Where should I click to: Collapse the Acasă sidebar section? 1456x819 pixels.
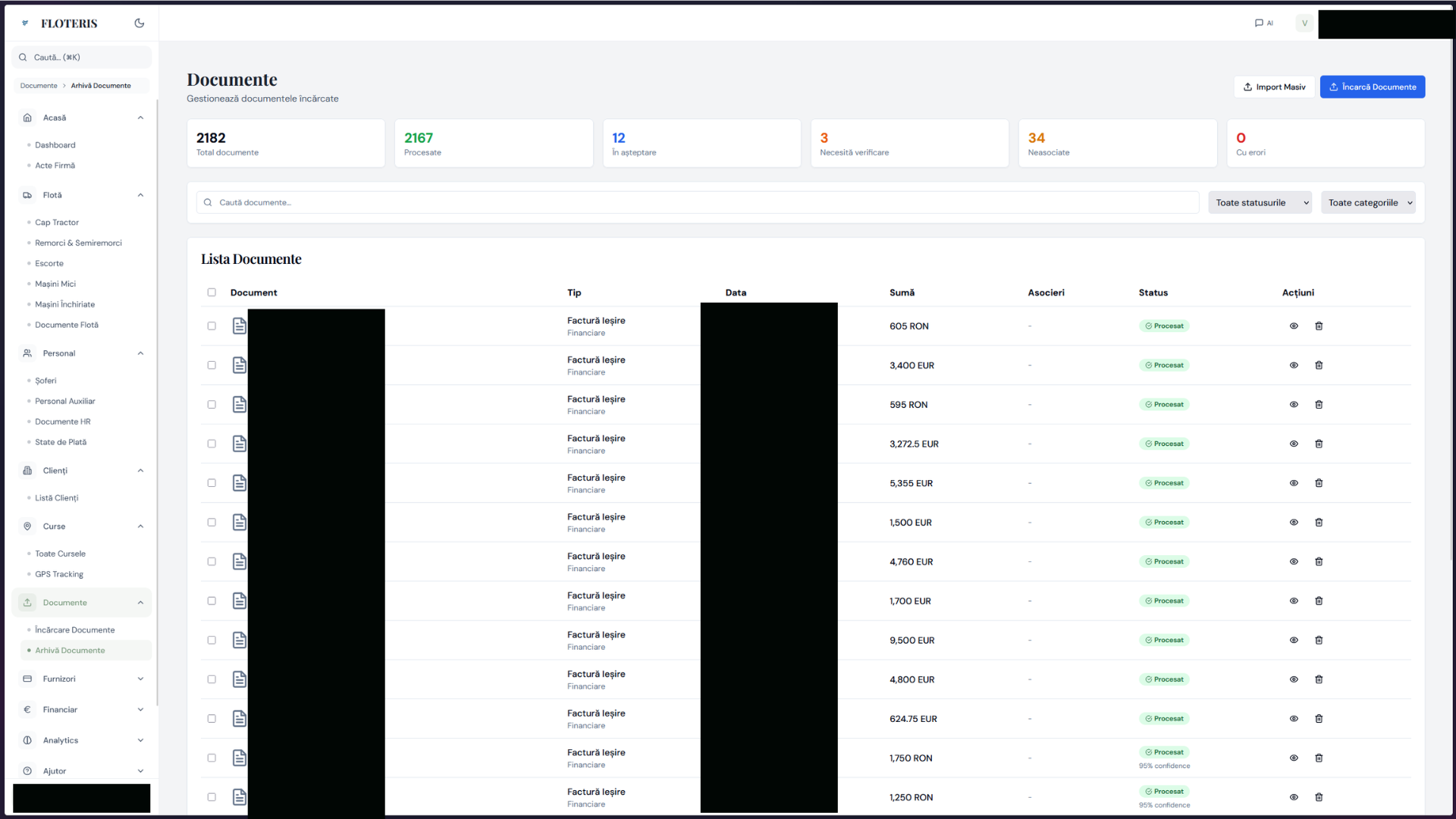pos(140,118)
